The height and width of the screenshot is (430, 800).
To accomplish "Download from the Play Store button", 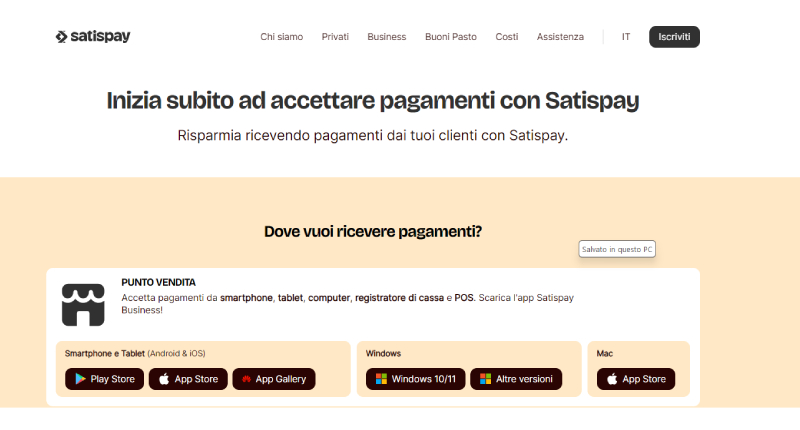I will 105,379.
